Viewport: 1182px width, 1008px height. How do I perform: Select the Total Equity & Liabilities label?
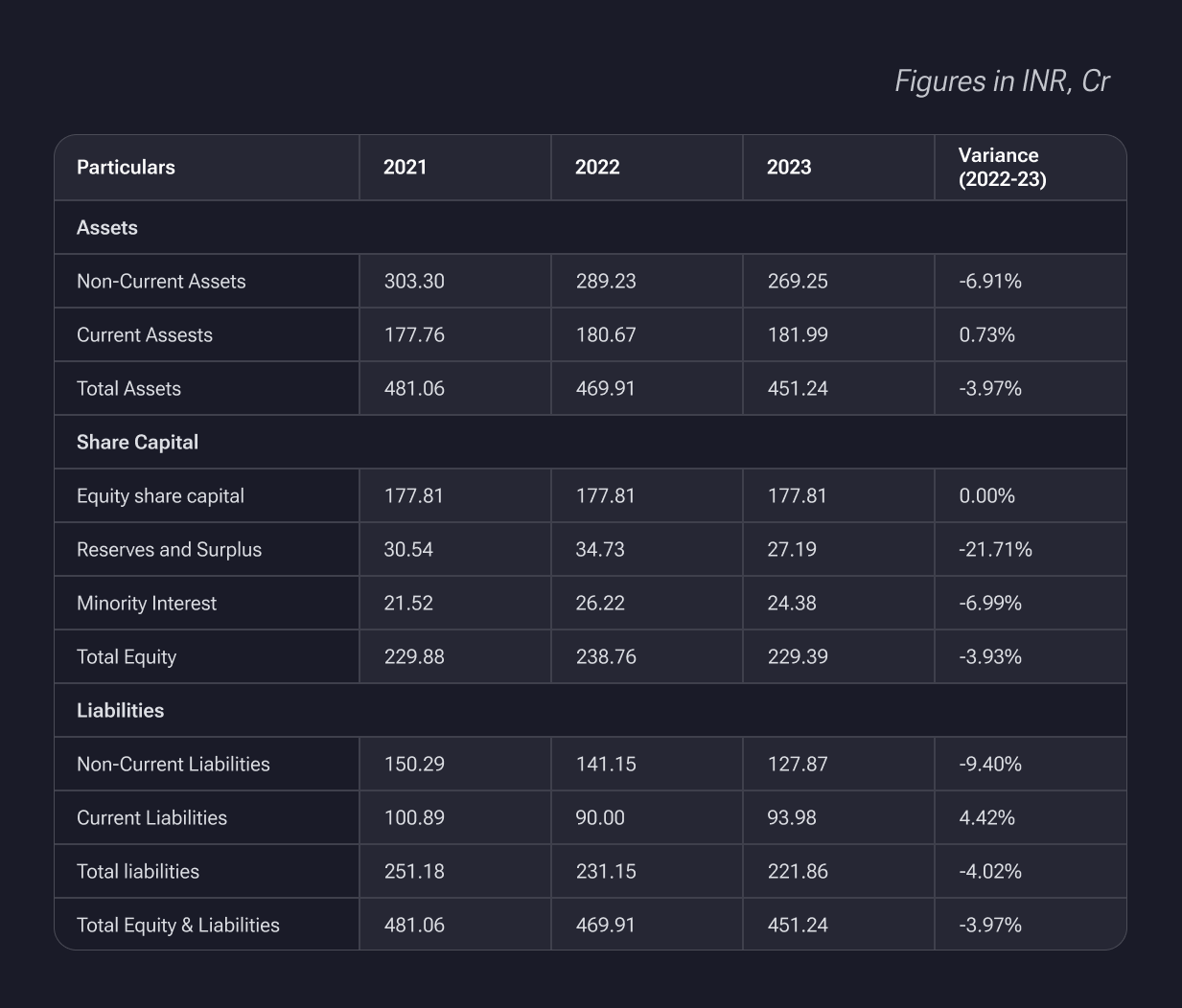tap(178, 926)
